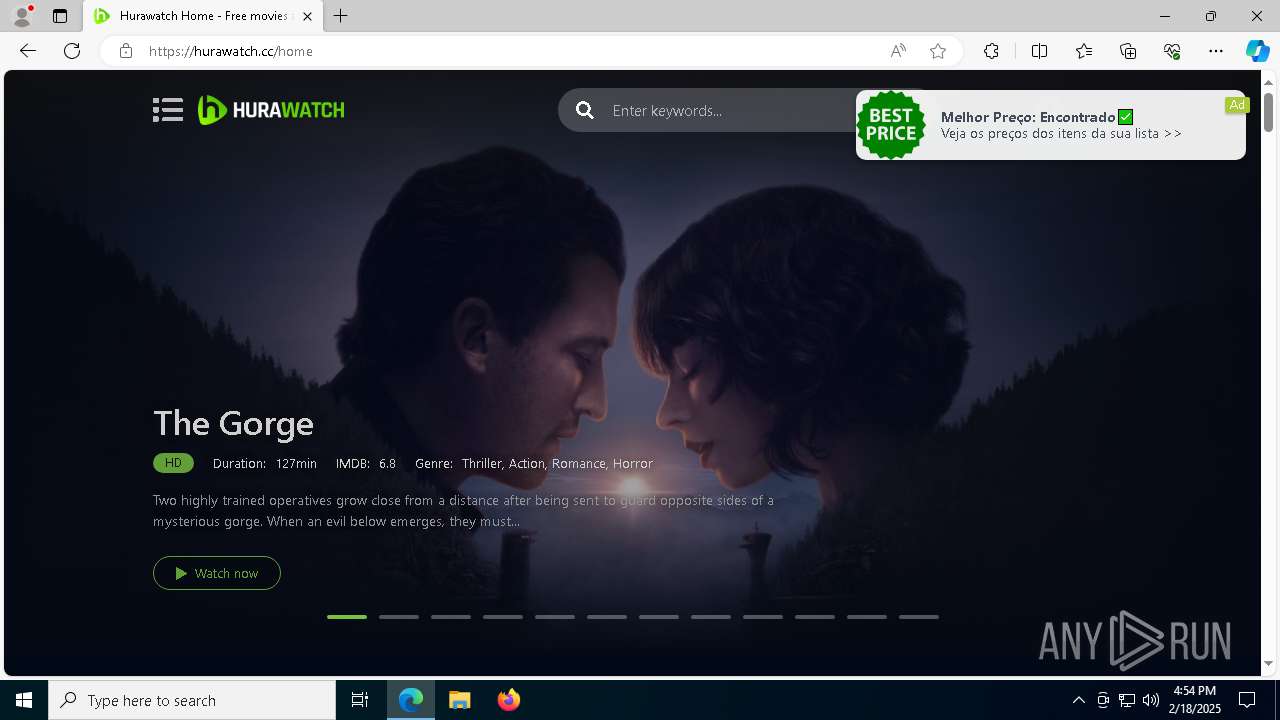Viewport: 1280px width, 720px height.
Task: Open the Hurawatch hamburger menu
Action: click(x=168, y=110)
